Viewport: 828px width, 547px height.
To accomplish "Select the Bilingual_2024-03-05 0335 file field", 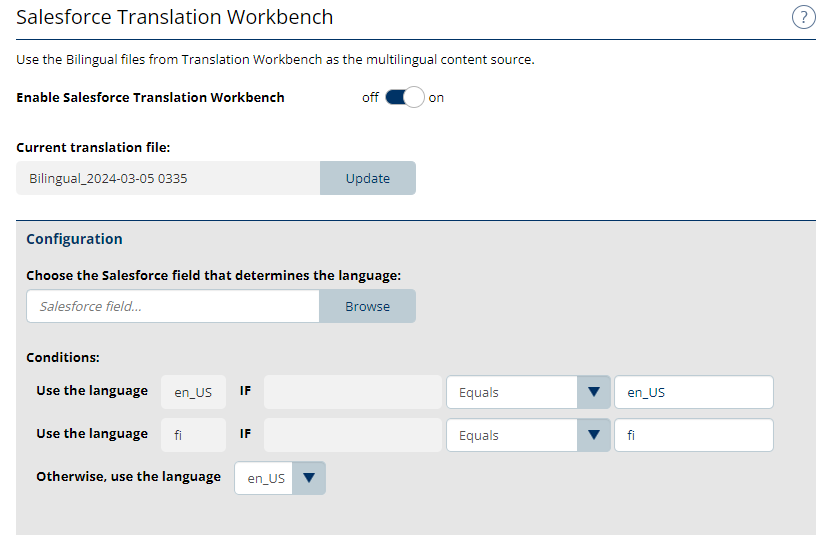I will pos(168,178).
